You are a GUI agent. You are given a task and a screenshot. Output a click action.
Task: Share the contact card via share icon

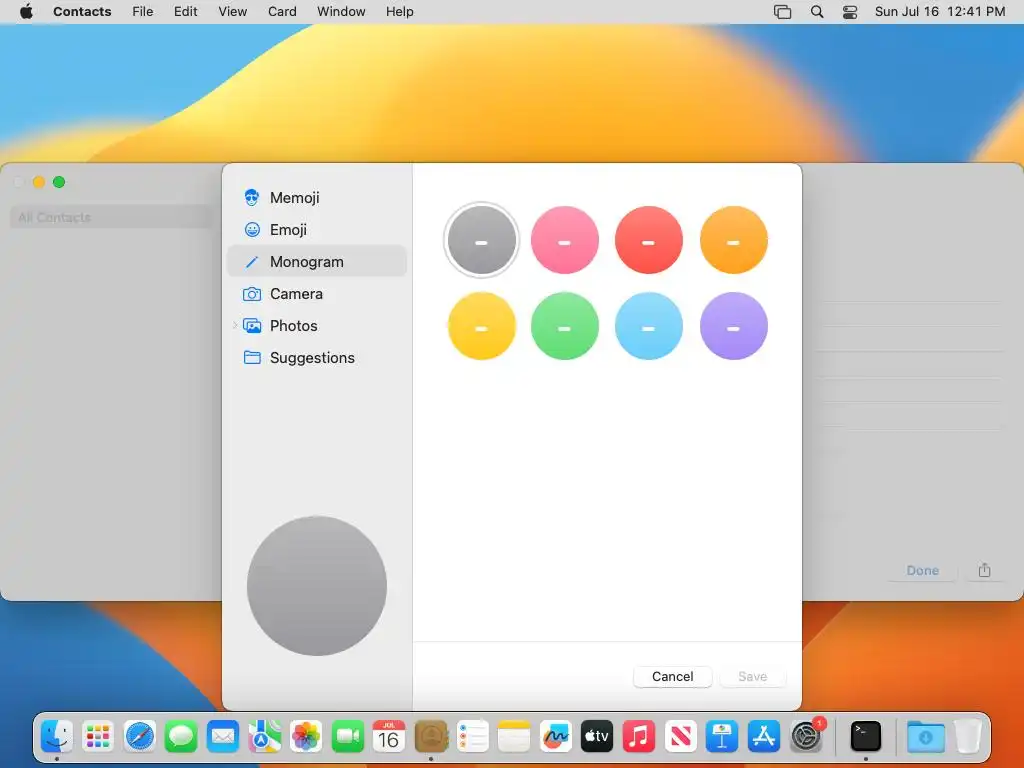(984, 570)
